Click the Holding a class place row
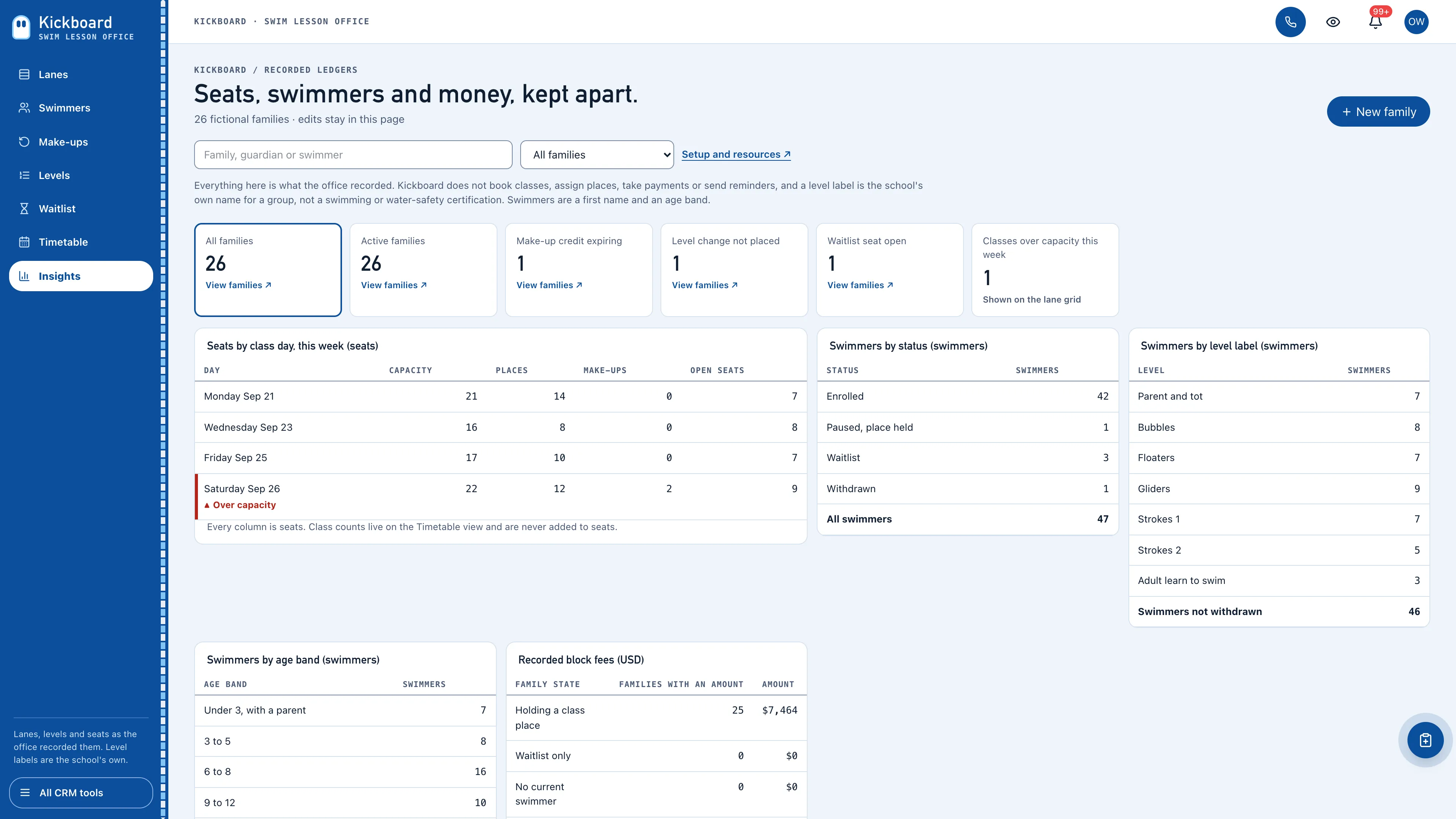Image resolution: width=1456 pixels, height=819 pixels. click(x=656, y=718)
